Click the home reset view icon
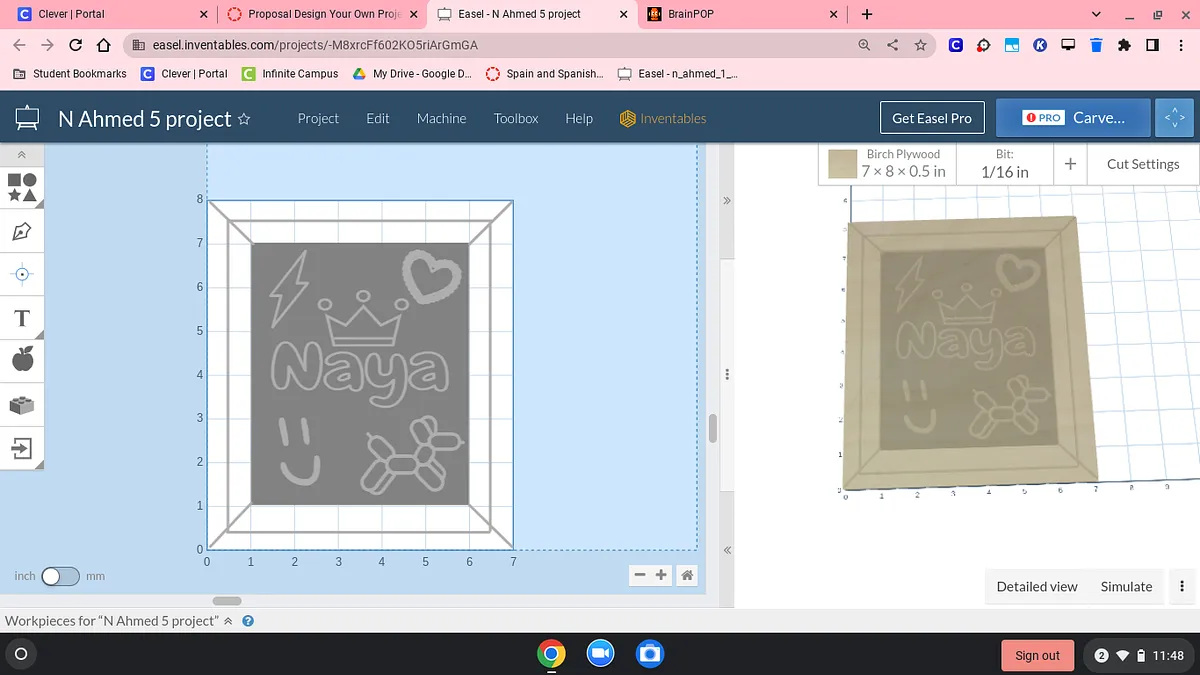The width and height of the screenshot is (1200, 675). (687, 575)
